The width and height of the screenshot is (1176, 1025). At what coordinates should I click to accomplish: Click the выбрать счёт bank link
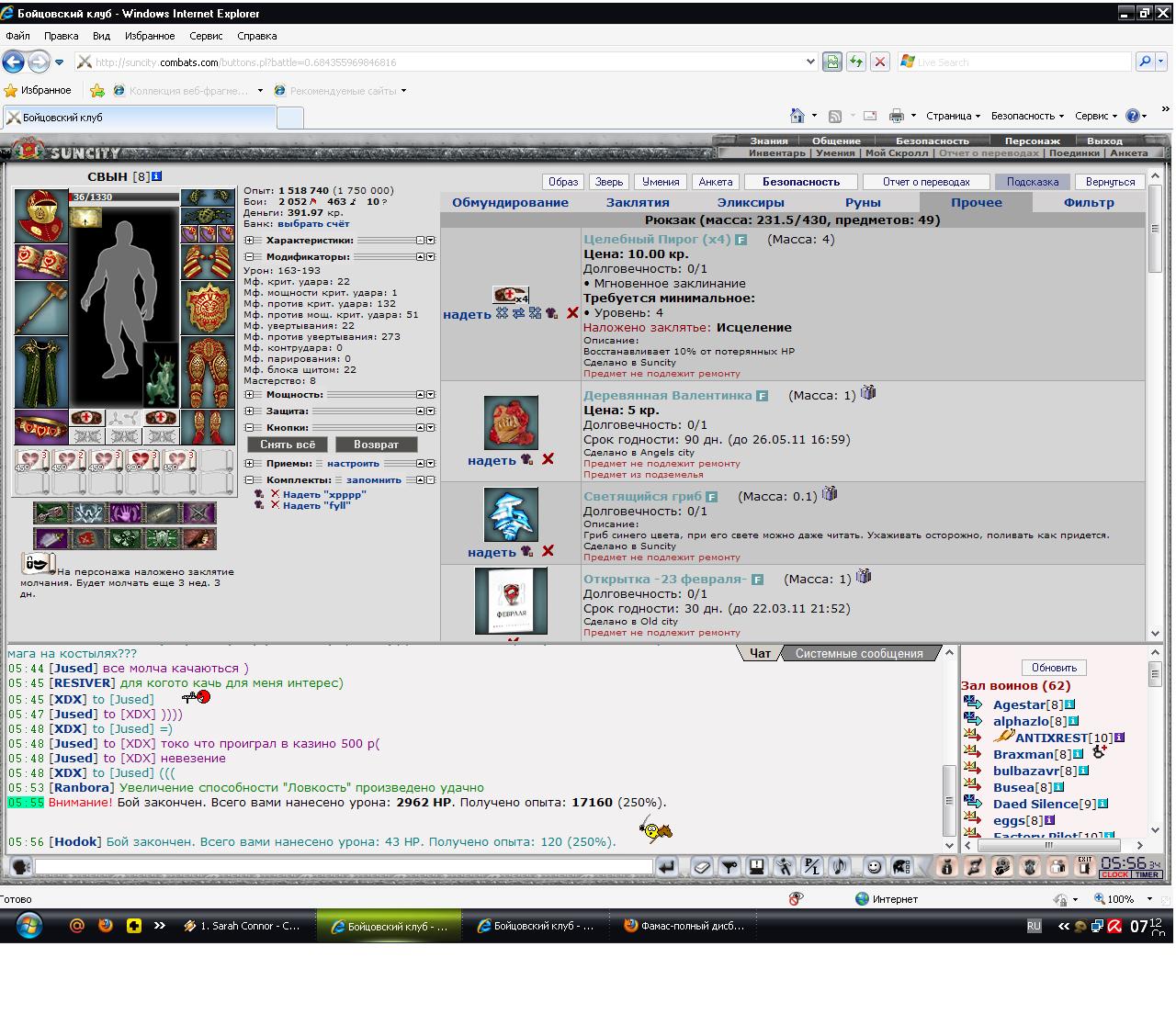[313, 223]
